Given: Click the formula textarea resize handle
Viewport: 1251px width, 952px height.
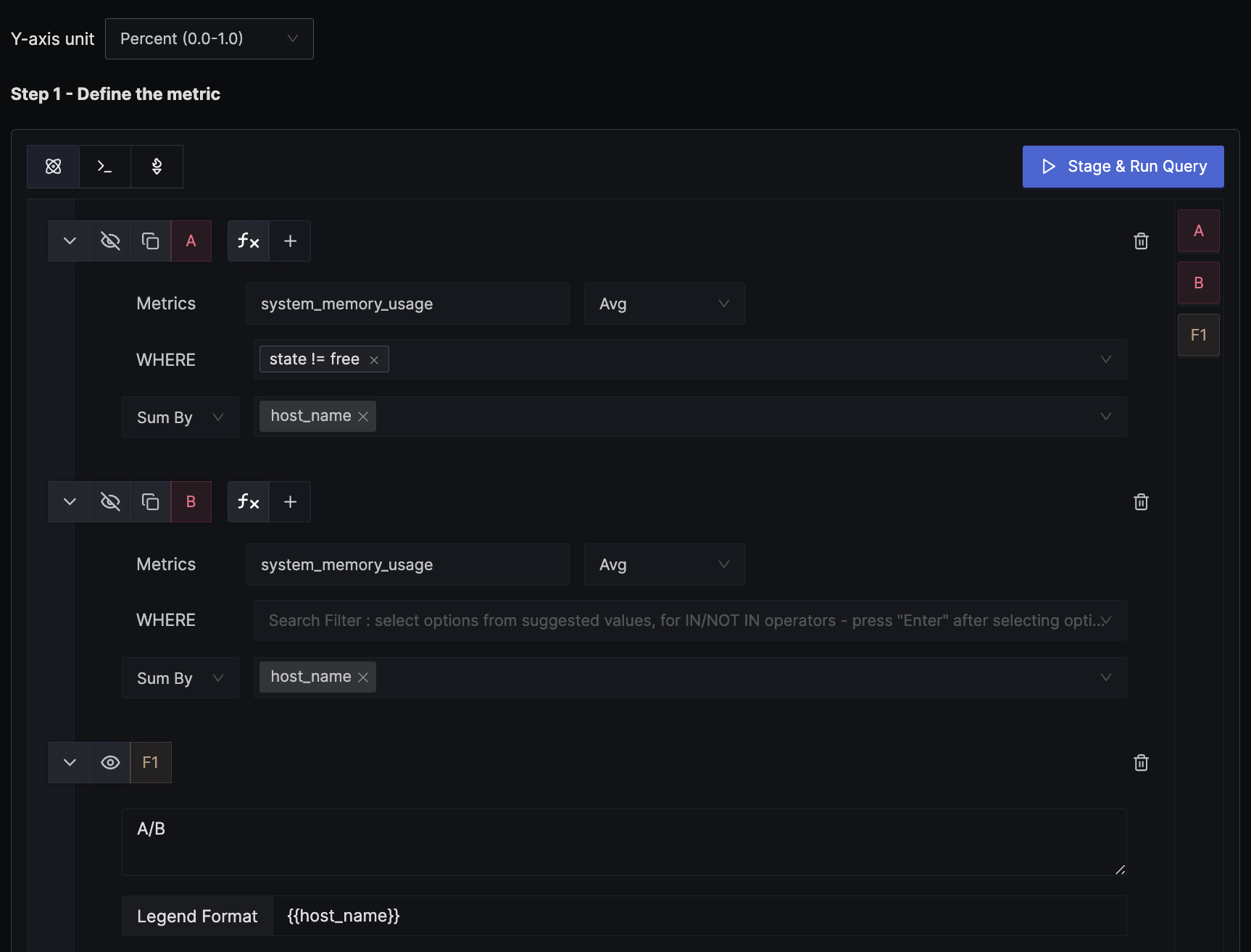Looking at the screenshot, I should [x=1120, y=869].
